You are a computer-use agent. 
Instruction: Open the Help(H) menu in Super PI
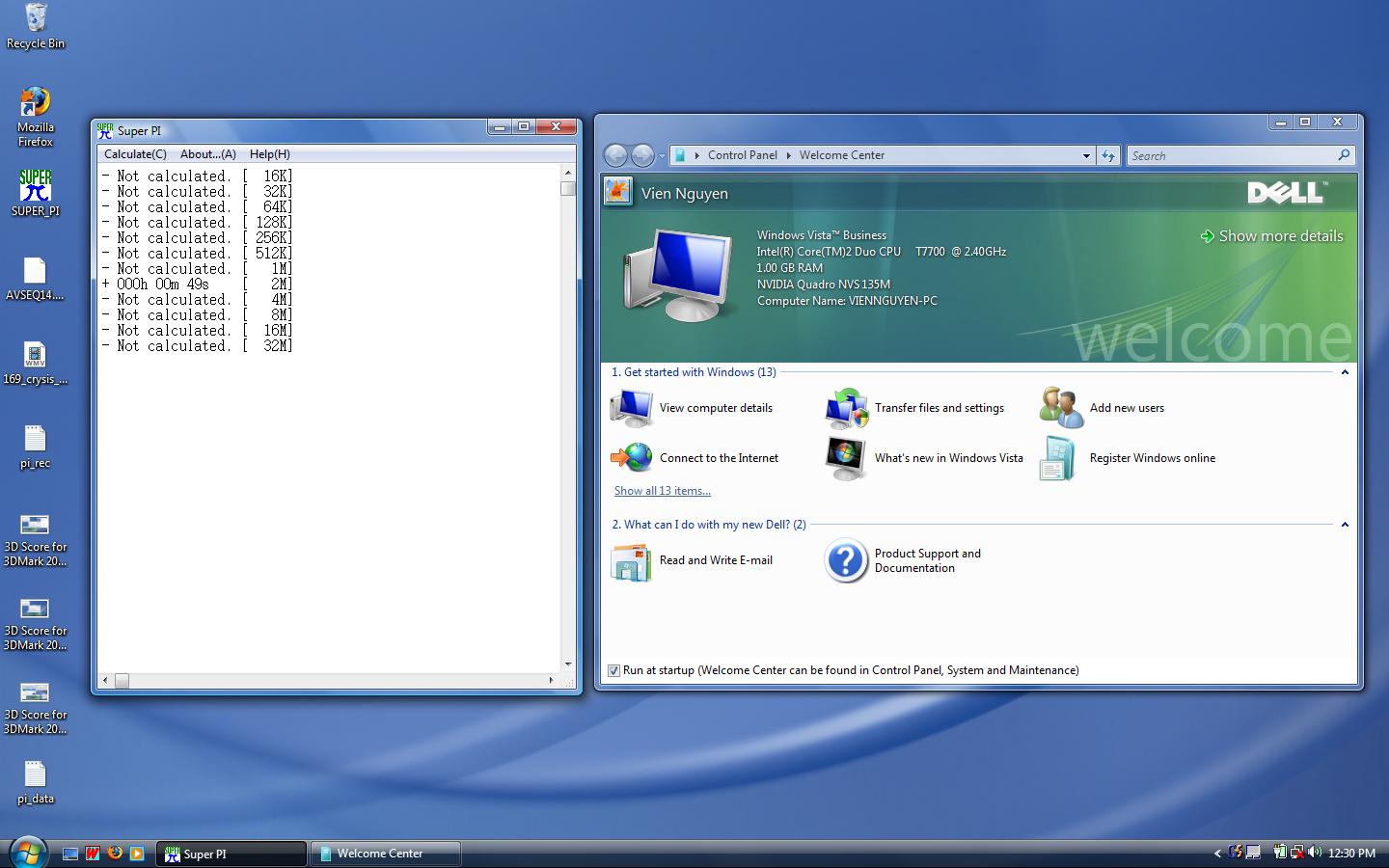point(270,154)
